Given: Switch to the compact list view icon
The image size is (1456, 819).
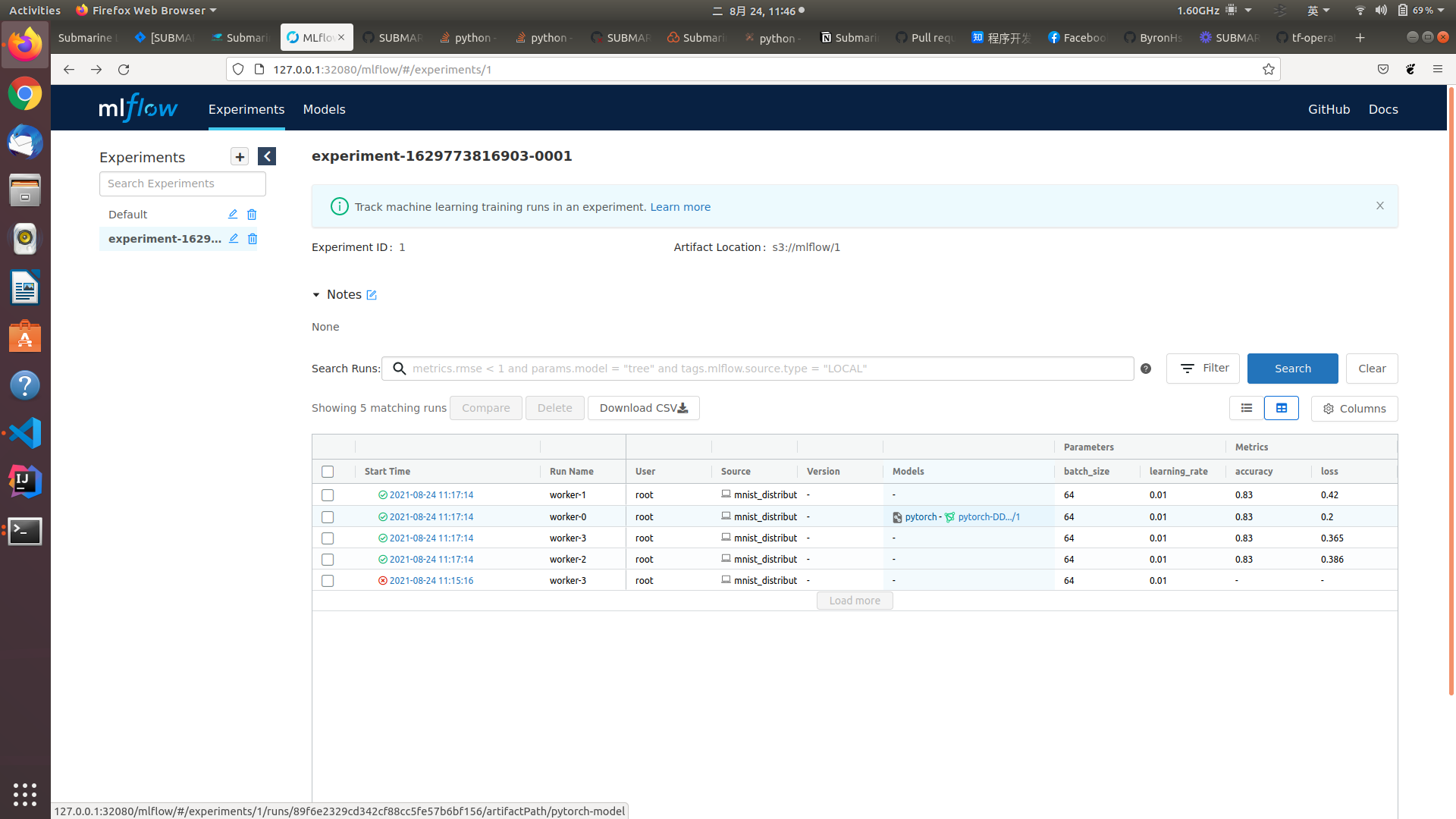Looking at the screenshot, I should pos(1246,408).
